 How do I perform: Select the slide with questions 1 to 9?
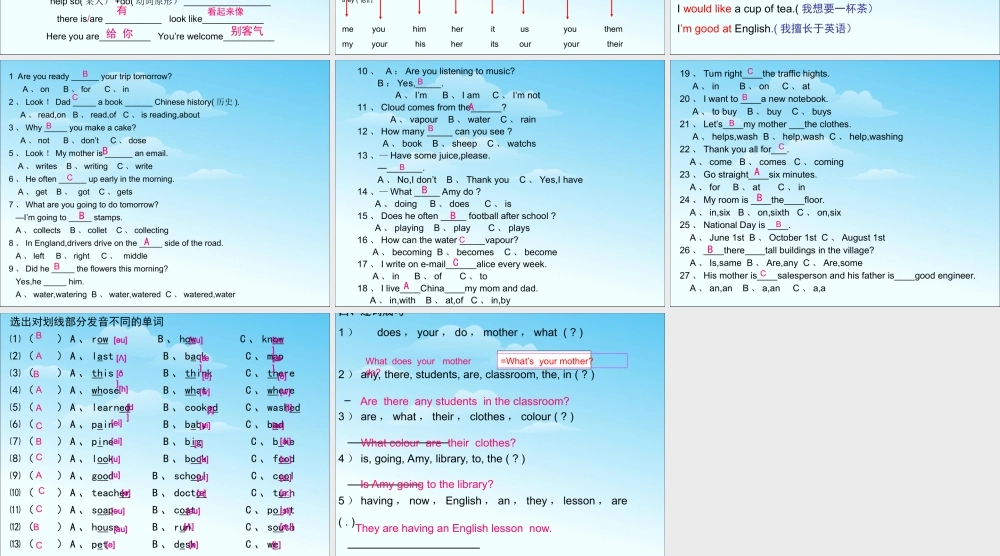[x=165, y=184]
